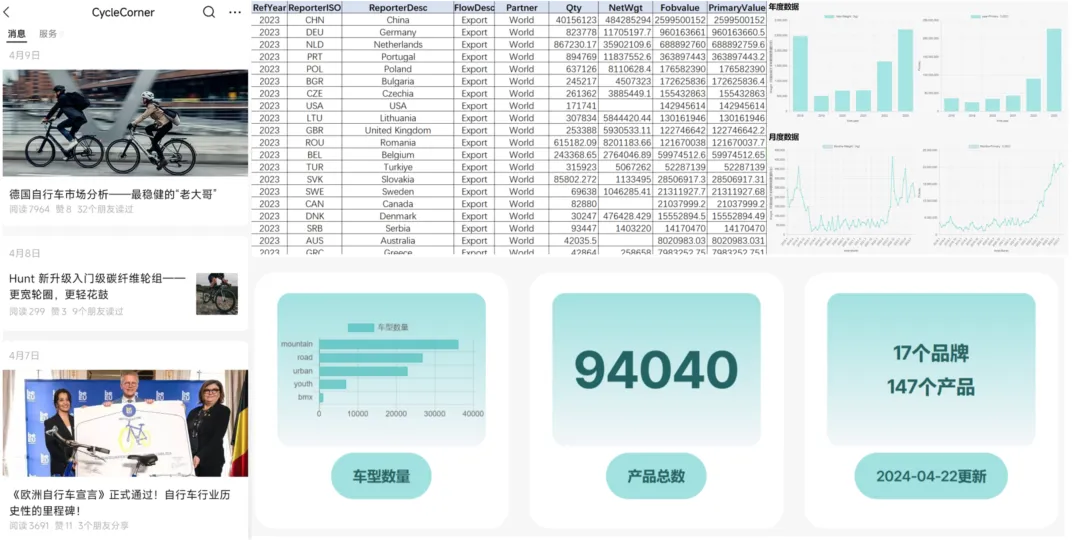The height and width of the screenshot is (541, 1072).
Task: Click the youth bar in chart
Action: (332, 384)
